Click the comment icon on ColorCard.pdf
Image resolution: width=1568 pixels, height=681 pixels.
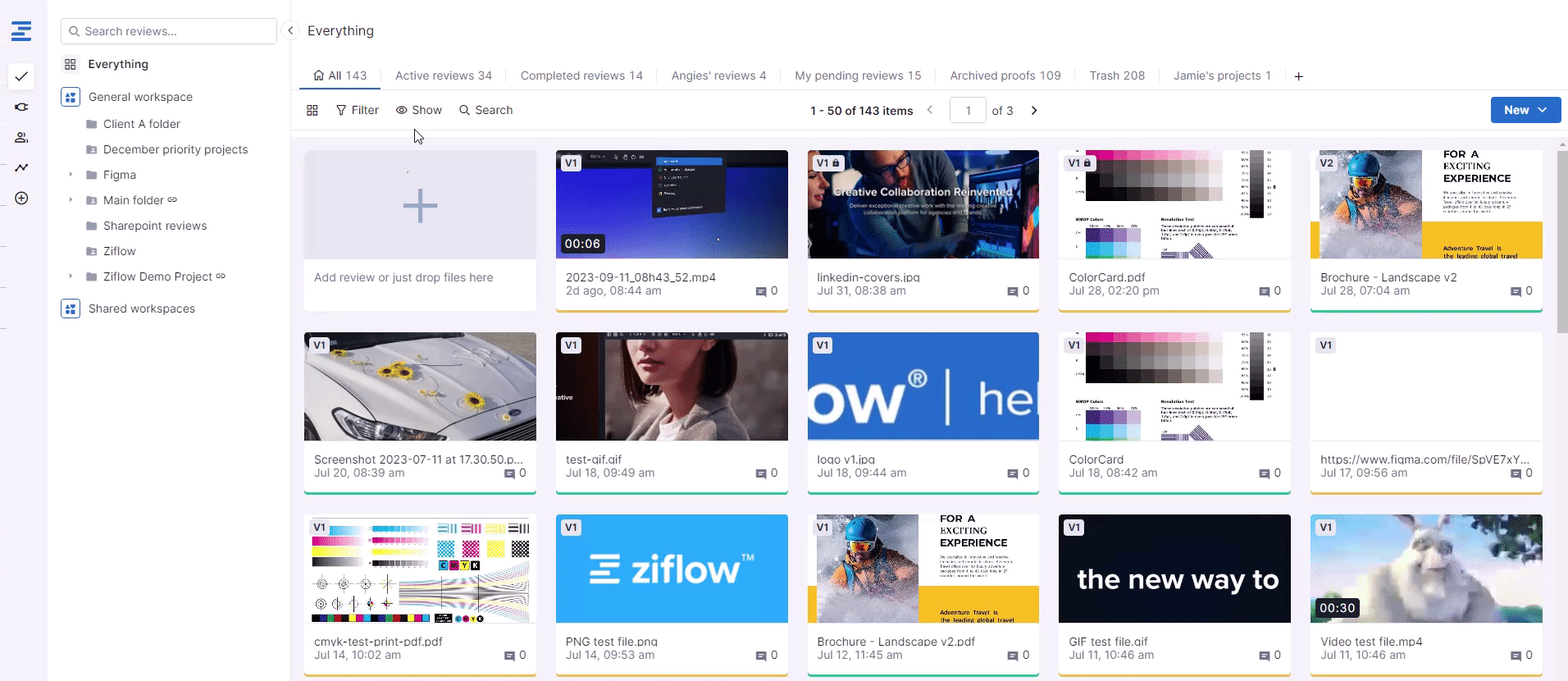click(x=1264, y=291)
